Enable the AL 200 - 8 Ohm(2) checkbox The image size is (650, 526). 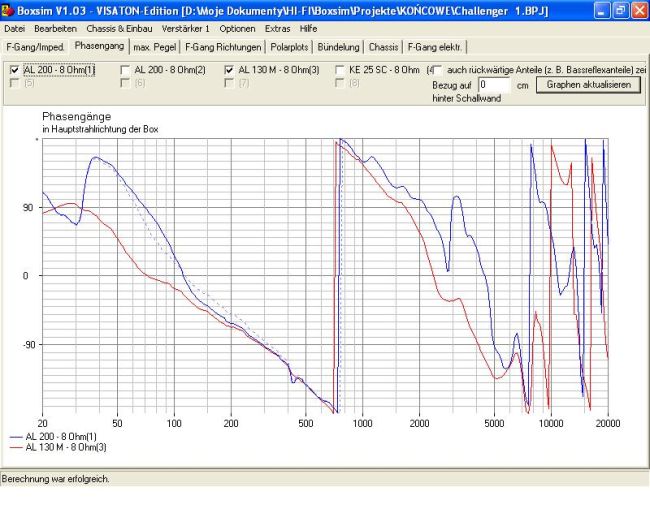click(125, 70)
